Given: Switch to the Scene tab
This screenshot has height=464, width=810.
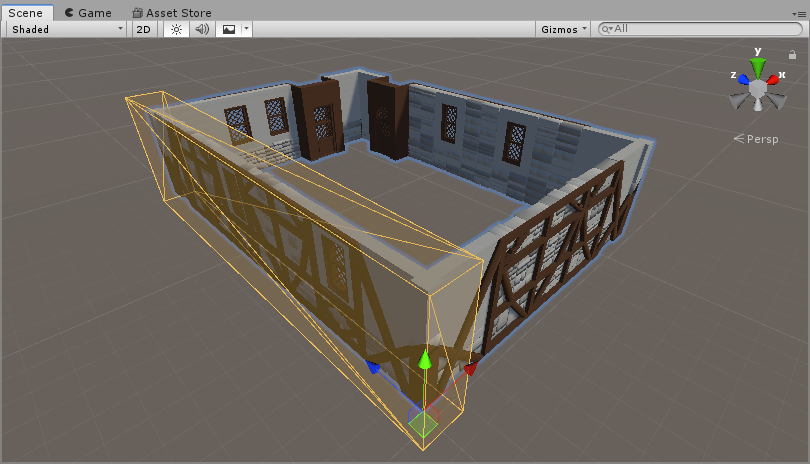Looking at the screenshot, I should click(x=26, y=13).
